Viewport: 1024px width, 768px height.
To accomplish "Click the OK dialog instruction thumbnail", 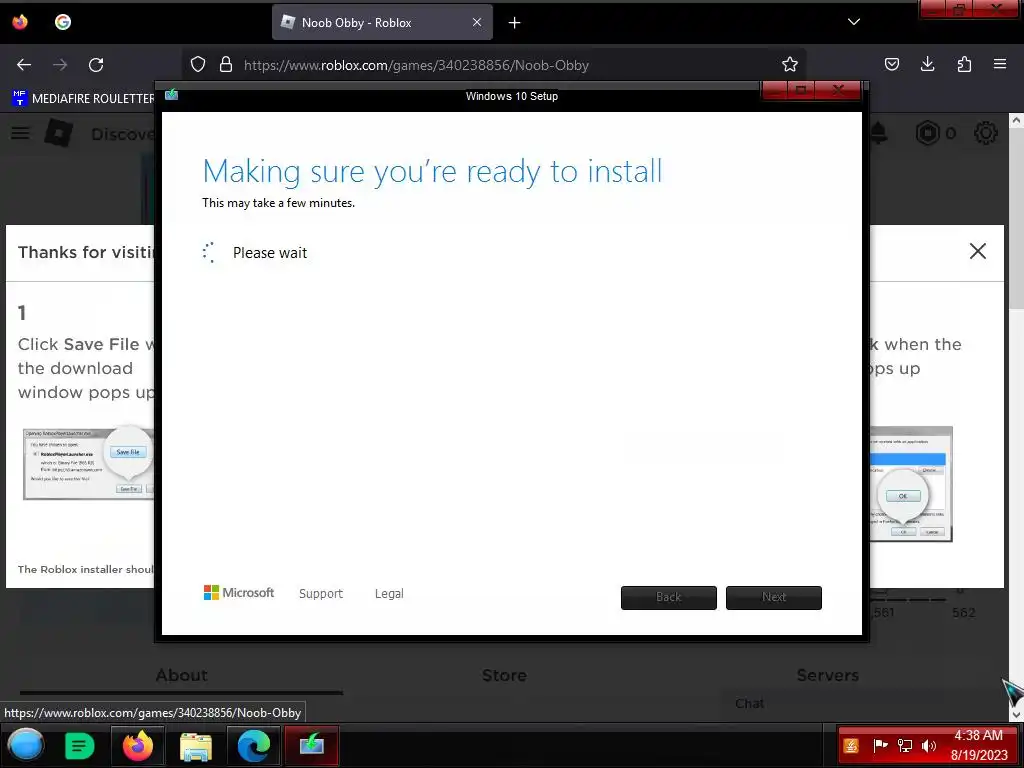I will tap(911, 484).
